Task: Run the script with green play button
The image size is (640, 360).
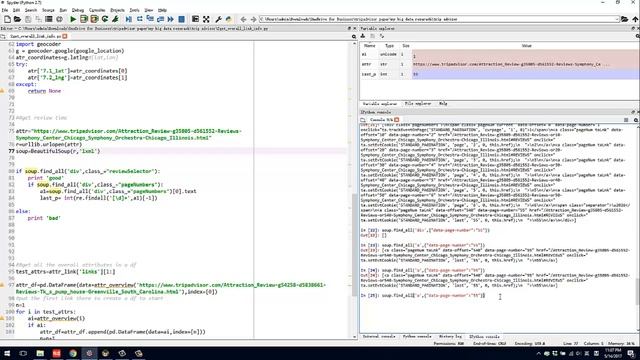Action: 73,19
